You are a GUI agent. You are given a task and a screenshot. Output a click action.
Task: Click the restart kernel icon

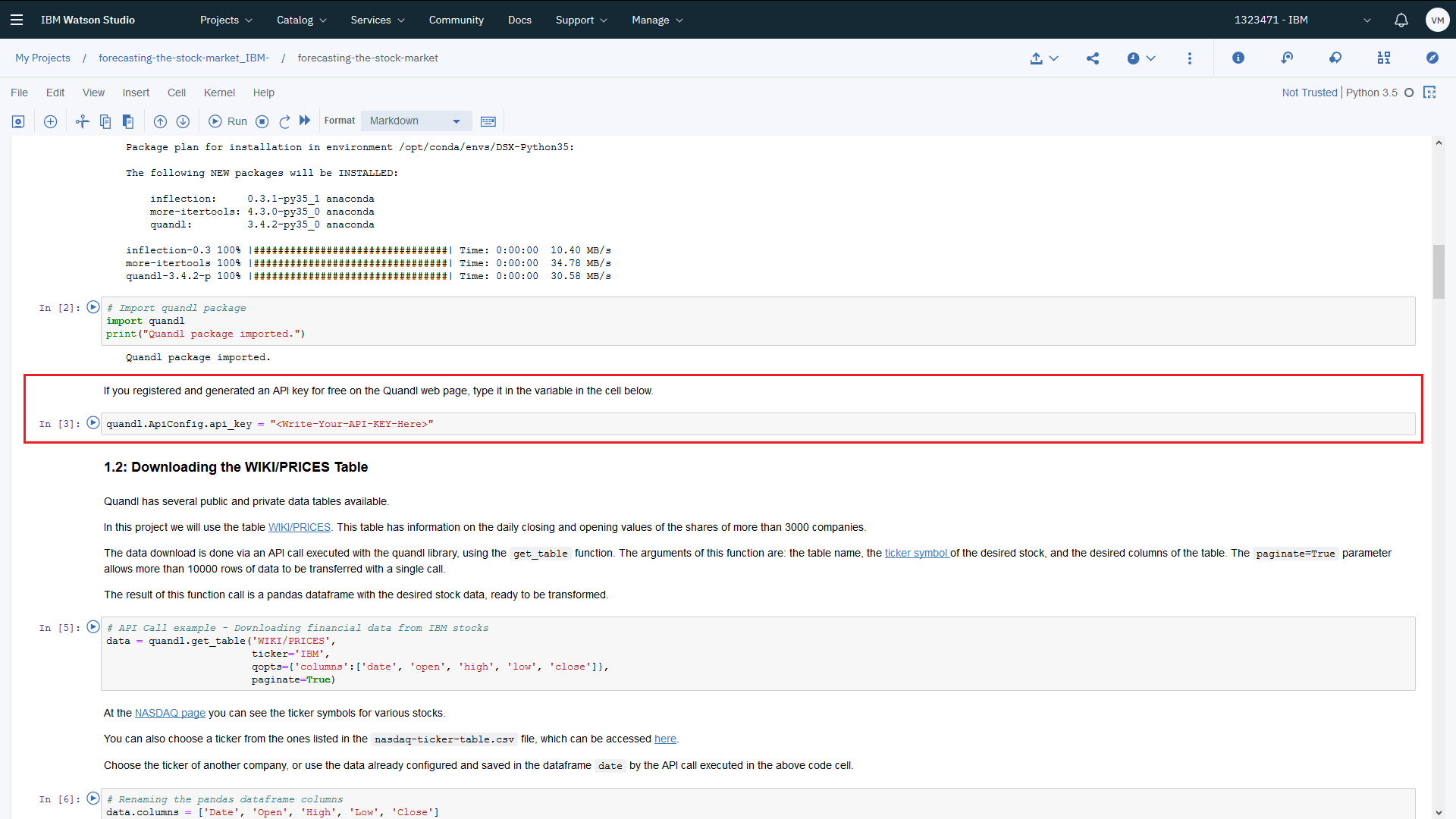click(284, 120)
